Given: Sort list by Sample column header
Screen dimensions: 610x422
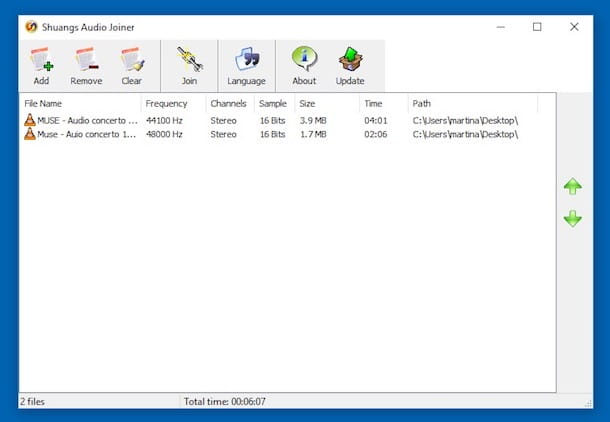Looking at the screenshot, I should click(x=275, y=103).
